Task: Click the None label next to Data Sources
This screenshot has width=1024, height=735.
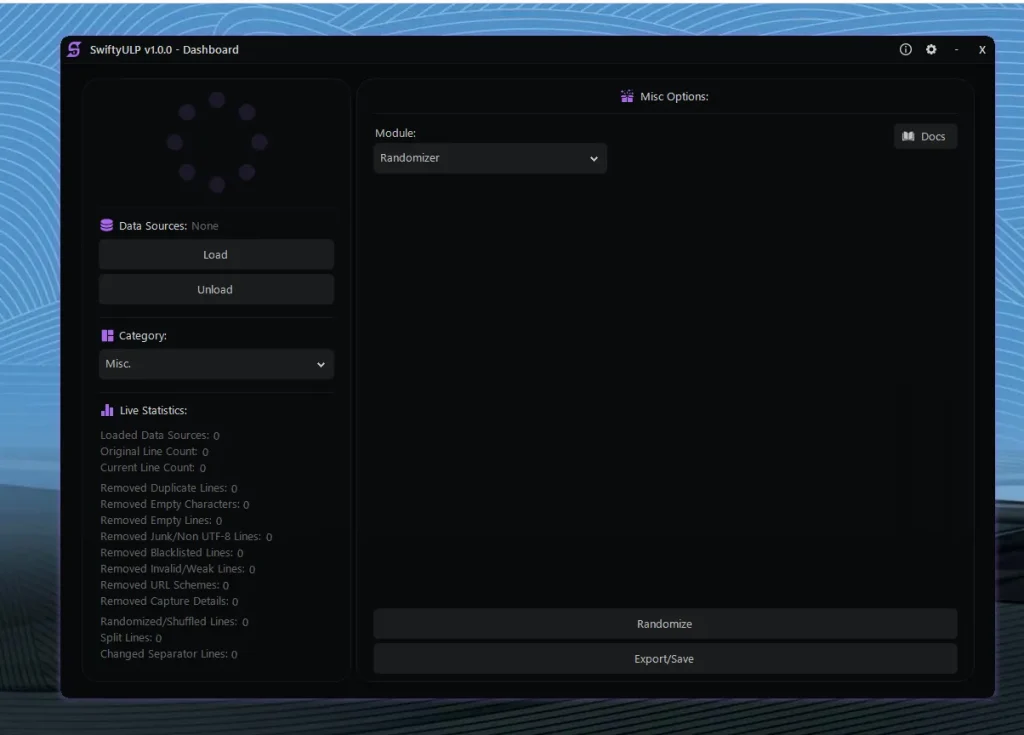Action: pos(205,225)
